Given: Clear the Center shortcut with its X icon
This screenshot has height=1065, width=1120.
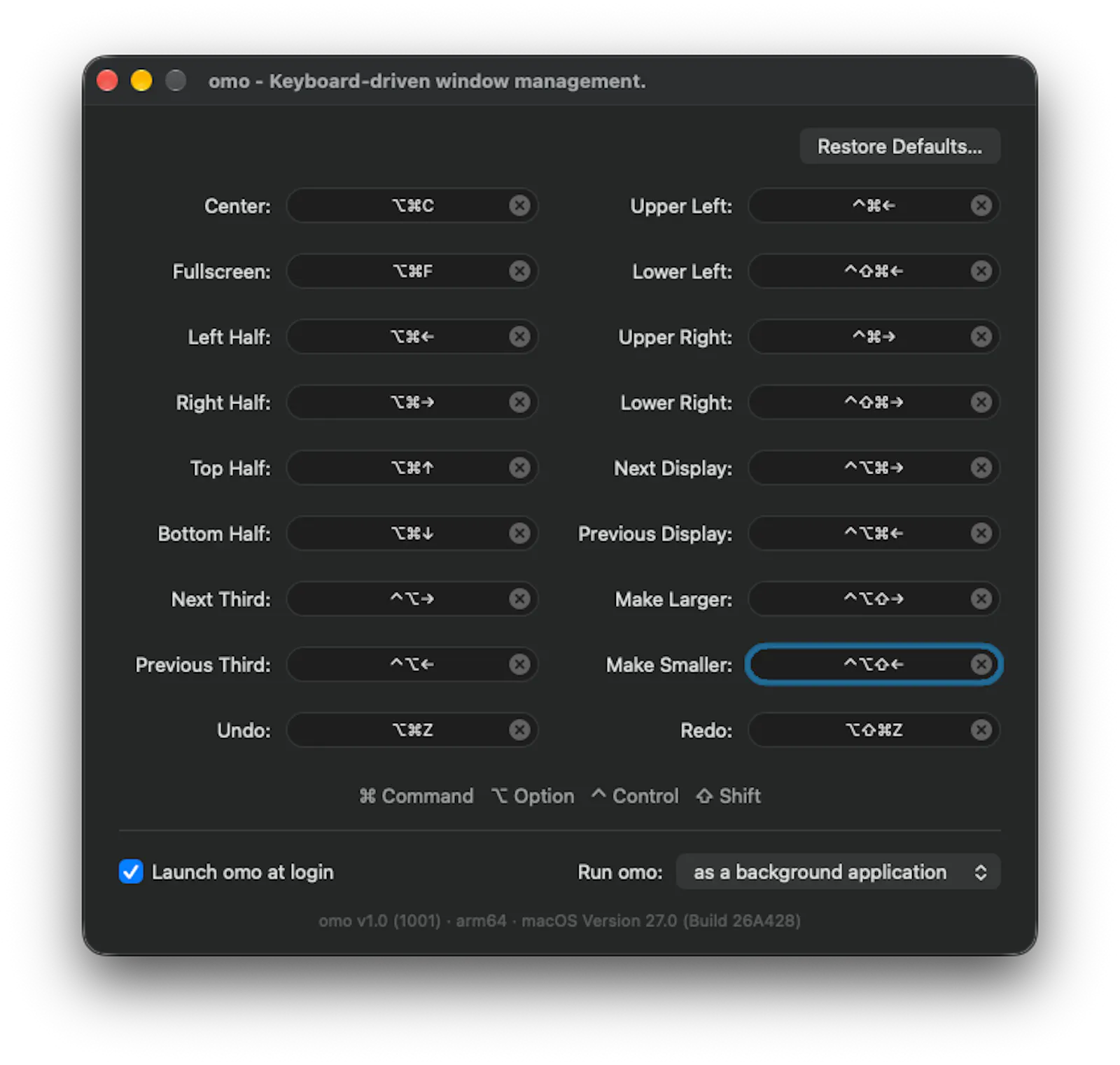Looking at the screenshot, I should (519, 206).
